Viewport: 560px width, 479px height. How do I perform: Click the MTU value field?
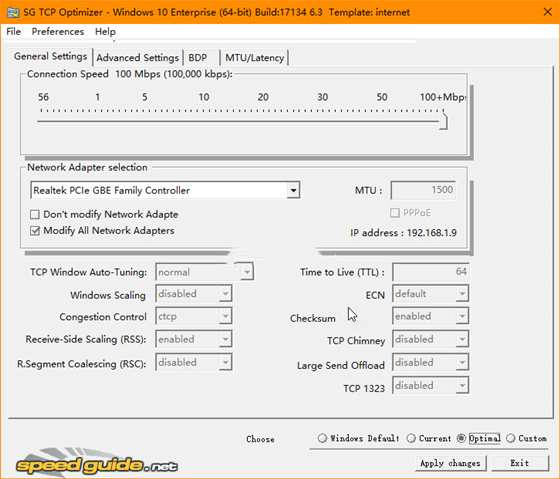pyautogui.click(x=423, y=190)
